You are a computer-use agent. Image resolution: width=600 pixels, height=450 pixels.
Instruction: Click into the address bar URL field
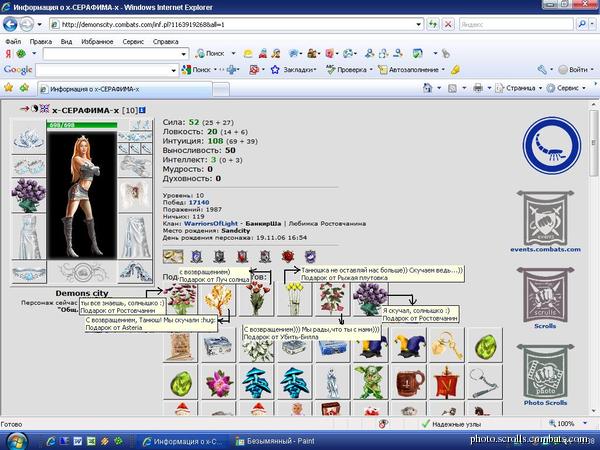236,24
